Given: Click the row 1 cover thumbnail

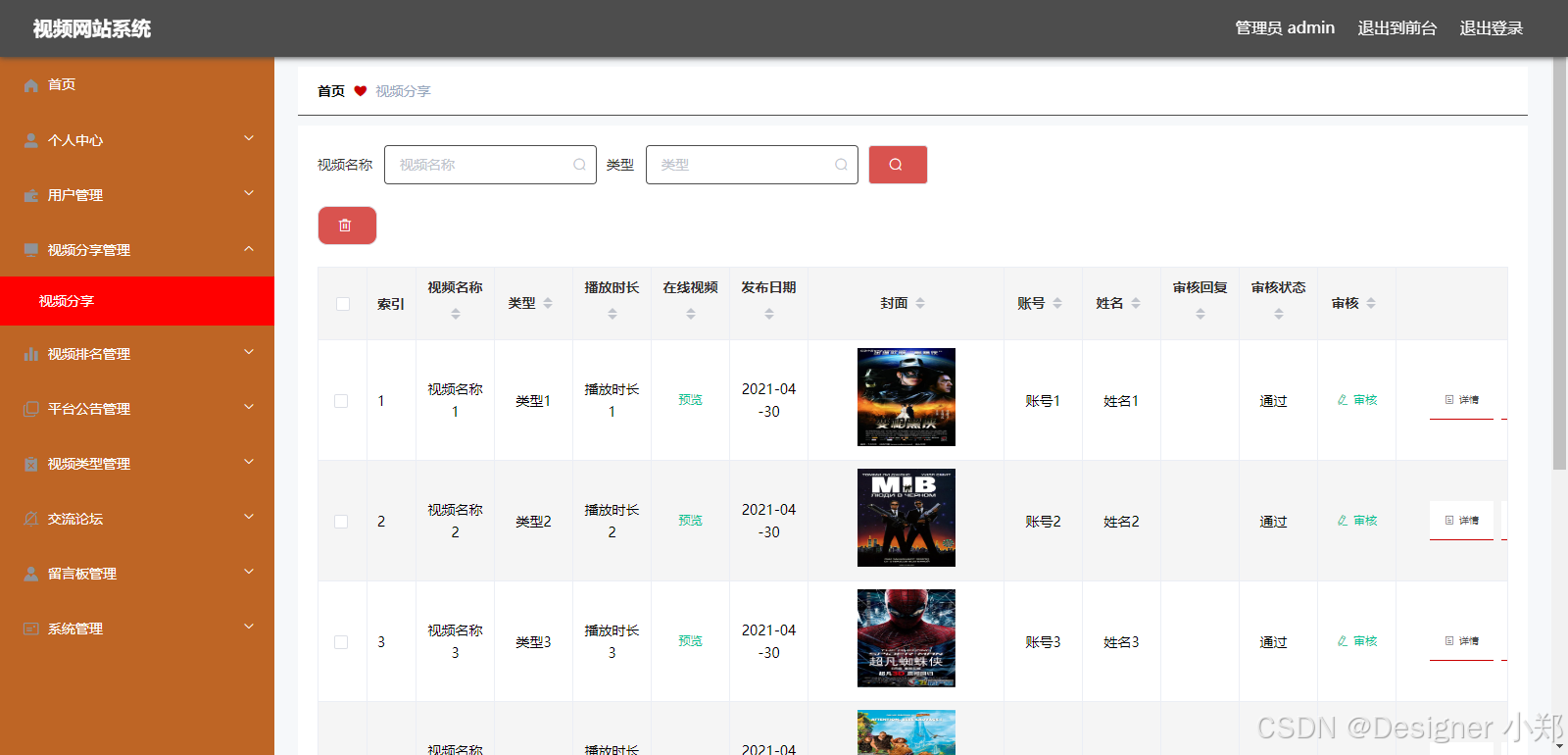Looking at the screenshot, I should click(906, 397).
